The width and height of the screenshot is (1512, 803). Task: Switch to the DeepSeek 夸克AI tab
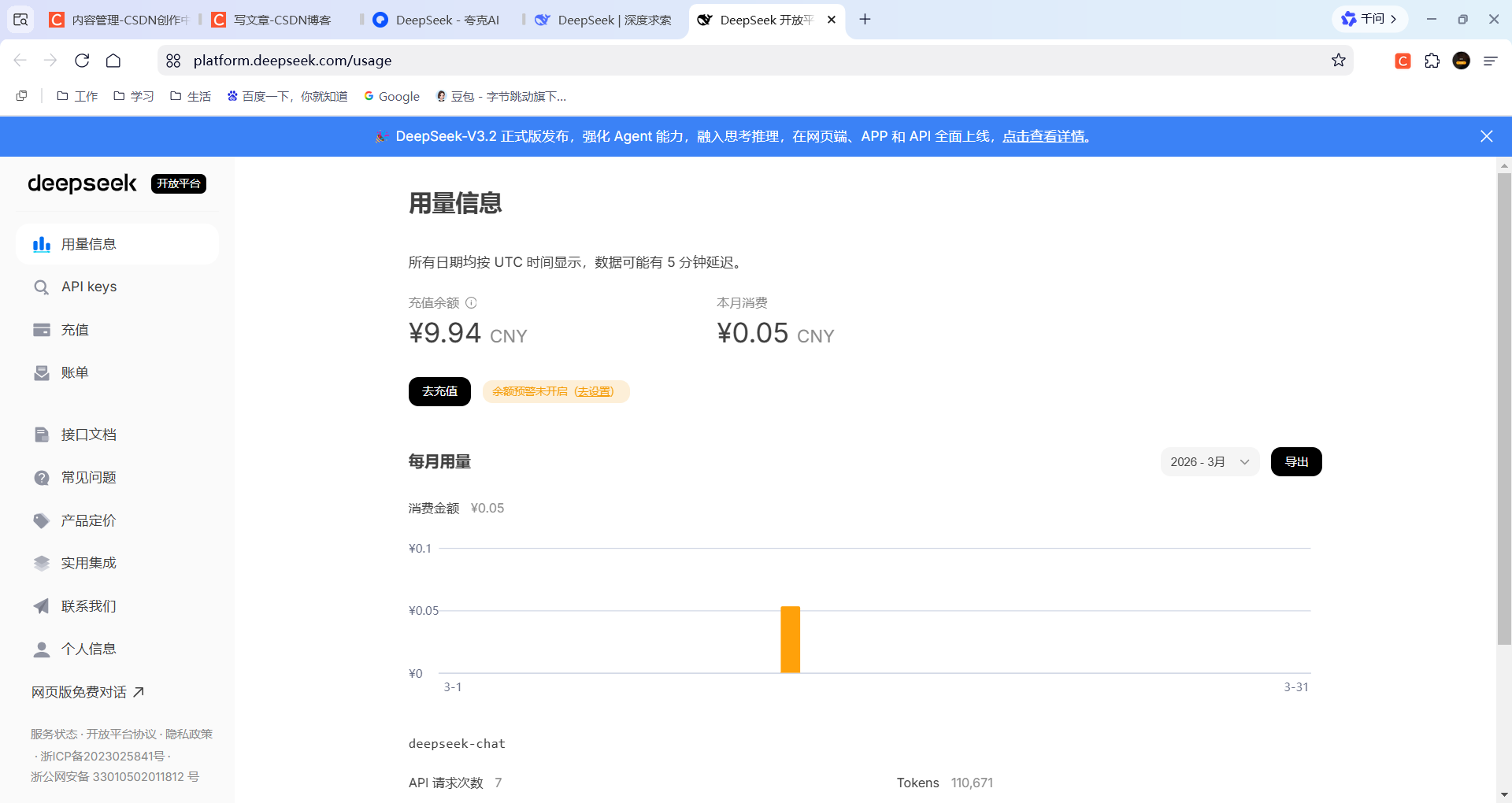435,20
